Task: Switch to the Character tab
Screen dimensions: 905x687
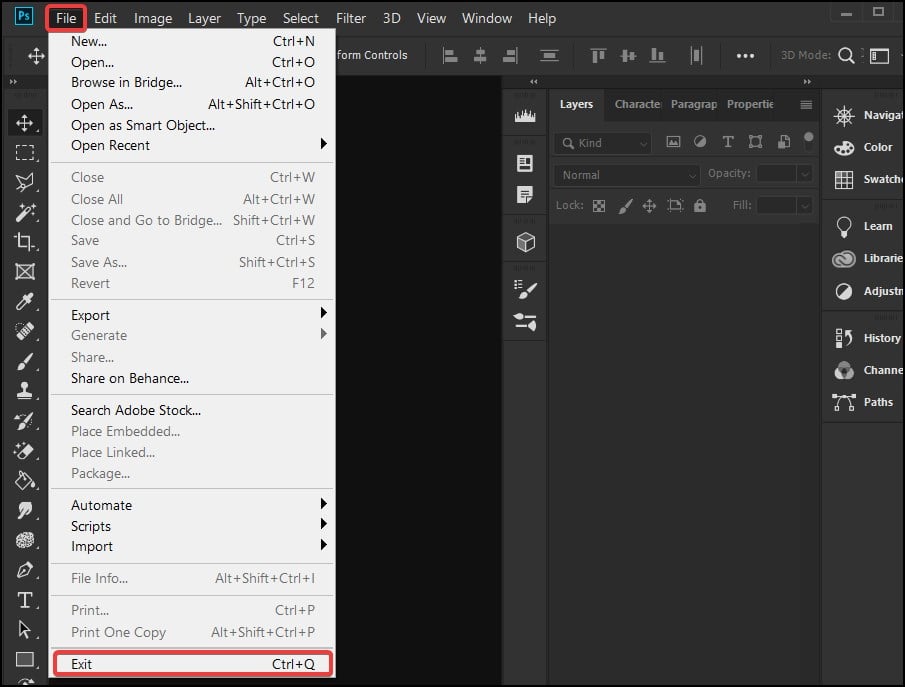Action: [637, 104]
